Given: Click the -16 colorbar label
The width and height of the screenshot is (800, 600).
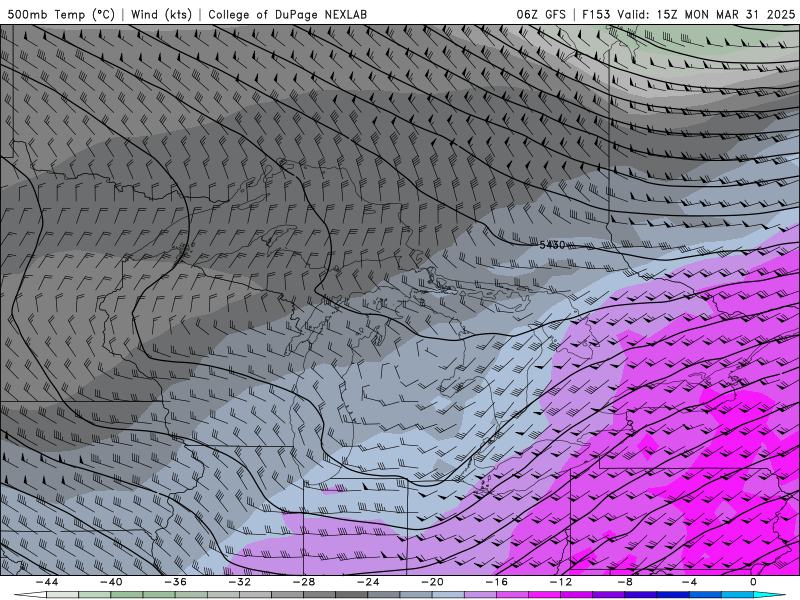Looking at the screenshot, I should click(x=496, y=582).
